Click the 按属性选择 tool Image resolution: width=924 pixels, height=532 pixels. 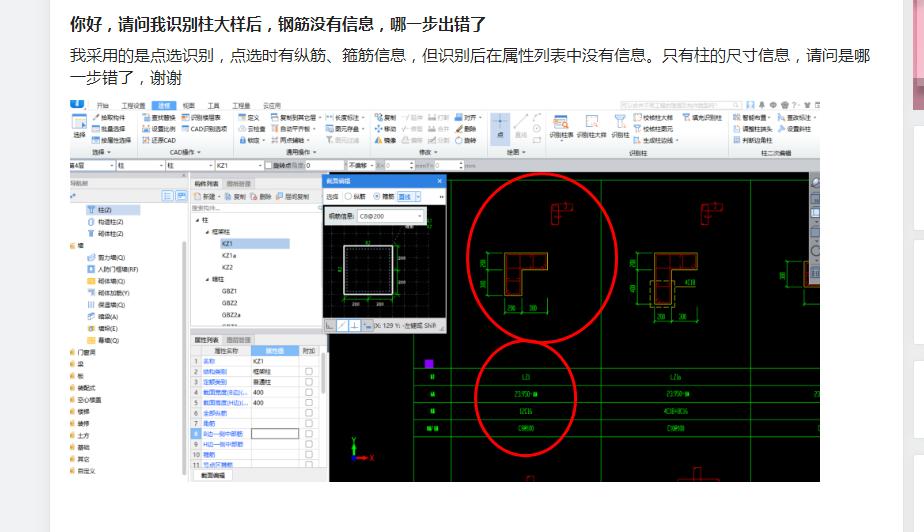[x=111, y=140]
